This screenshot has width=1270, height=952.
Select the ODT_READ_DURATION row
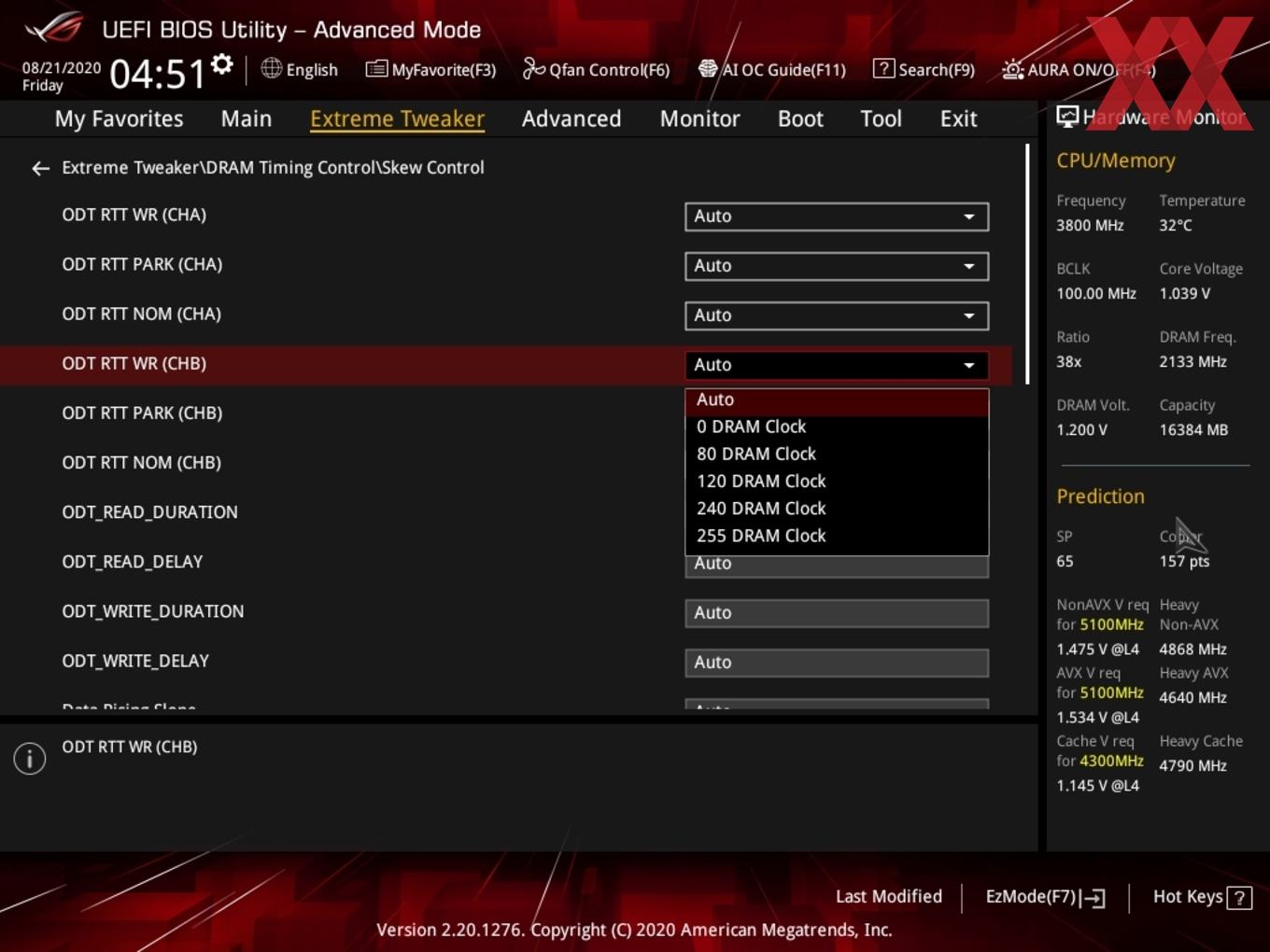(149, 512)
